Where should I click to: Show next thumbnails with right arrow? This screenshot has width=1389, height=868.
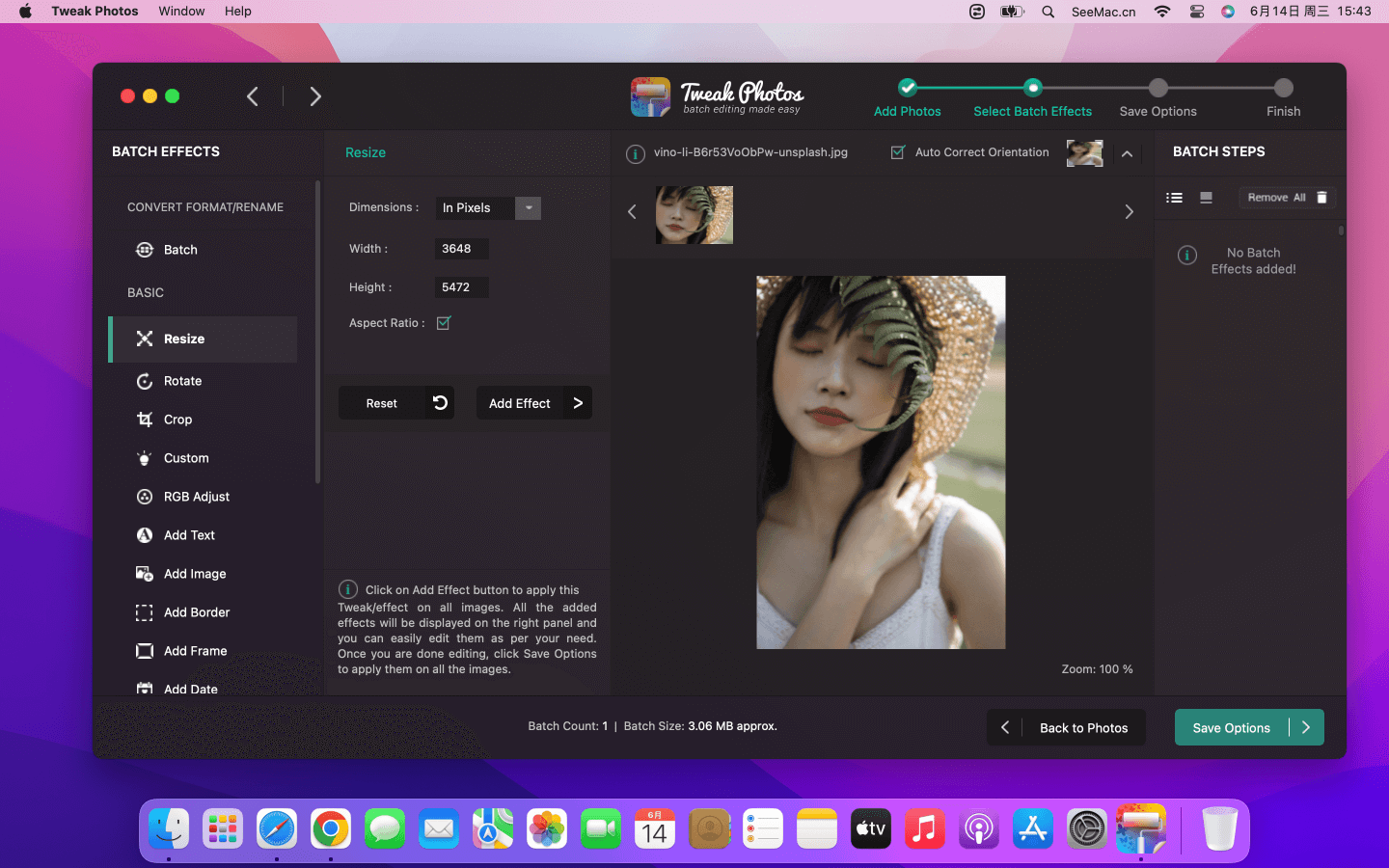point(1129,212)
